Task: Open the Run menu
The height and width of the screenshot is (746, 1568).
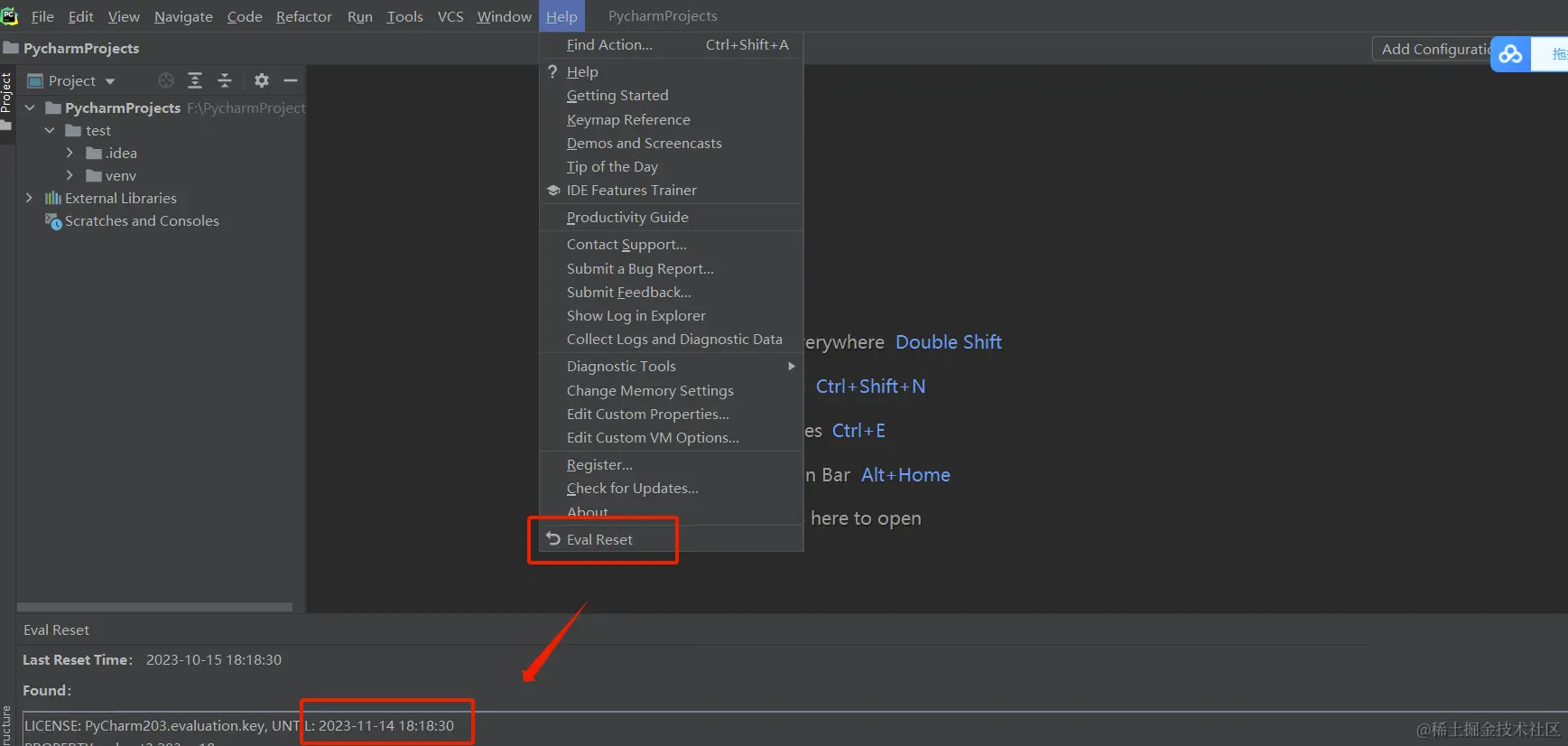Action: [x=359, y=16]
